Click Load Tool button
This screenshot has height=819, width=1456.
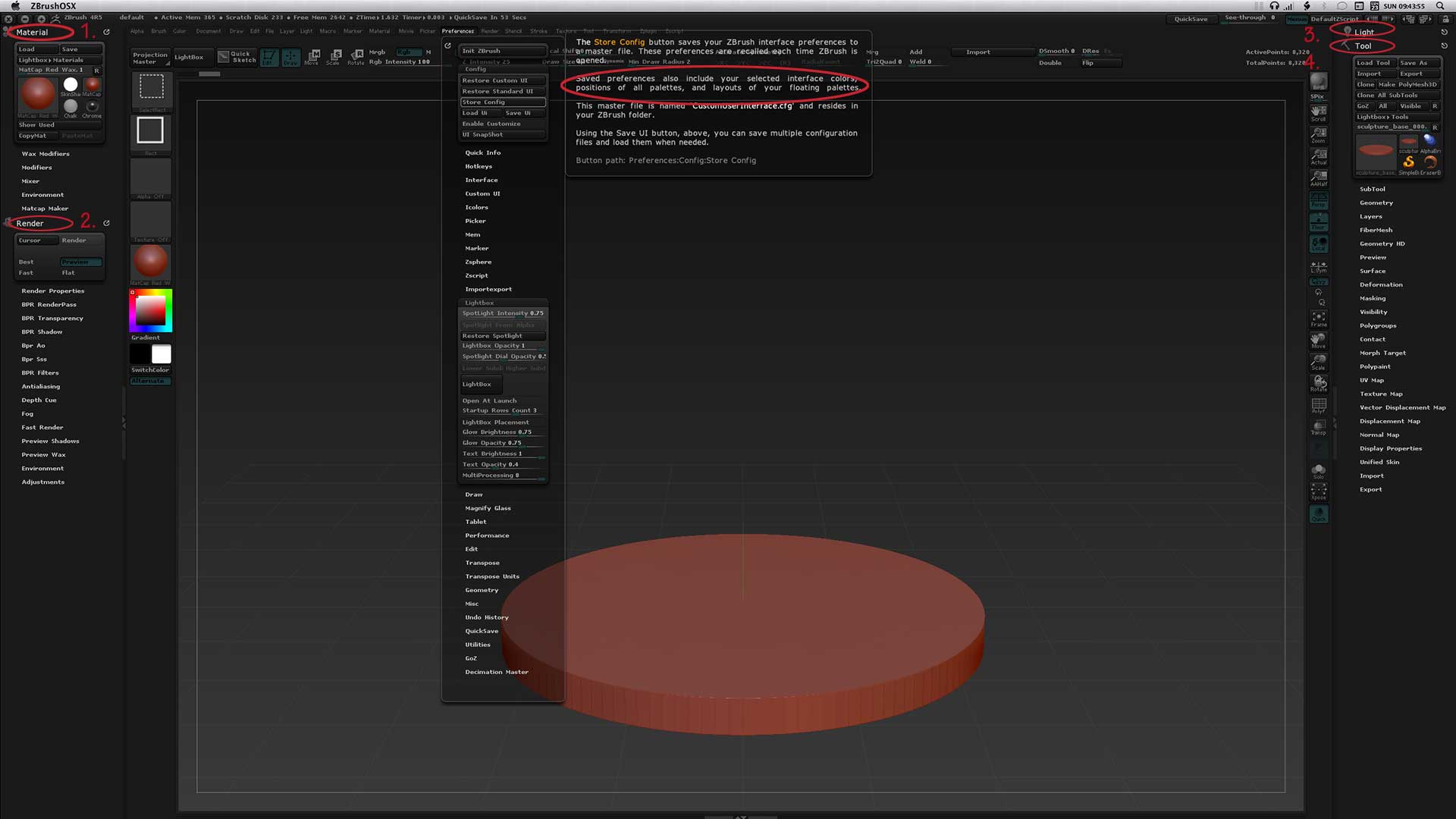(x=1375, y=63)
